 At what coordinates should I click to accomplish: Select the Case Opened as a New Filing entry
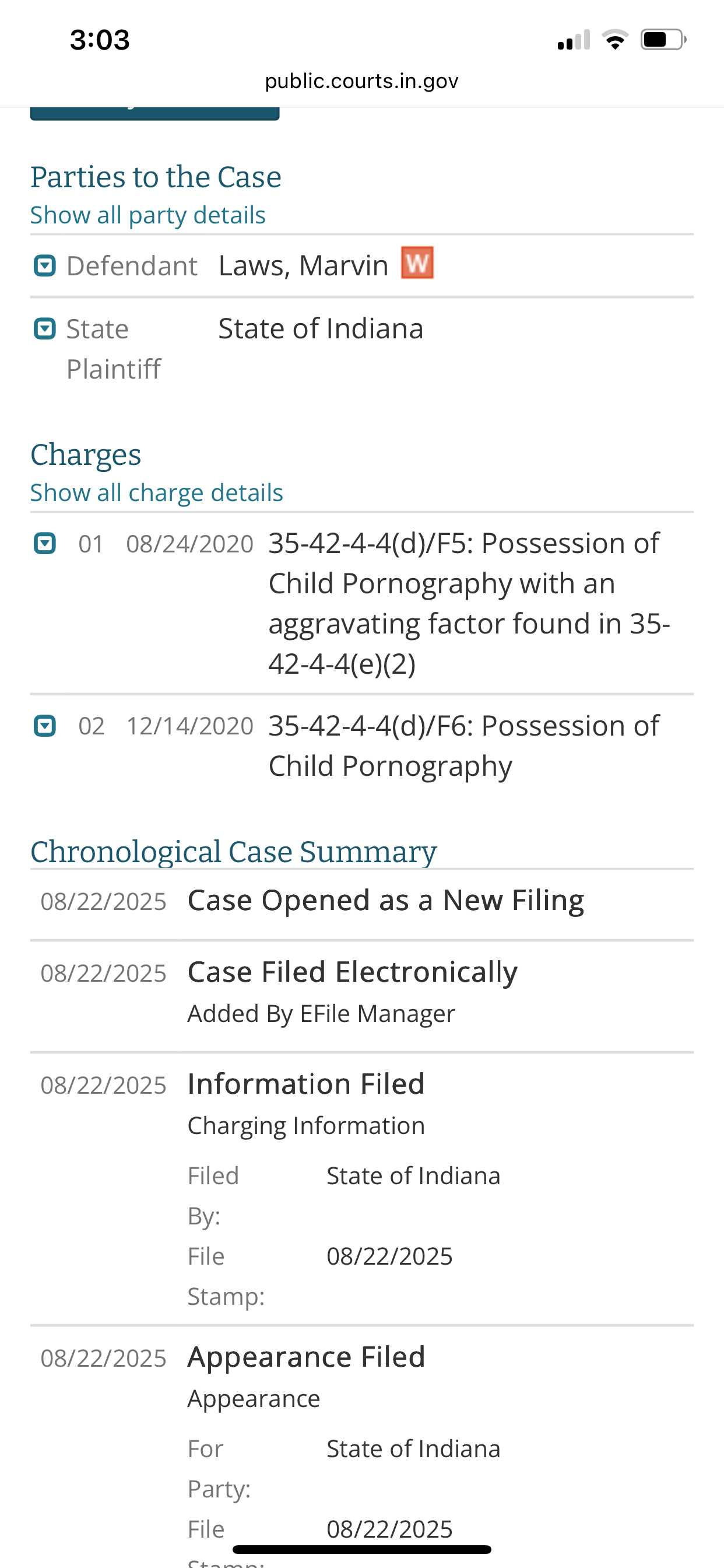pyautogui.click(x=362, y=900)
